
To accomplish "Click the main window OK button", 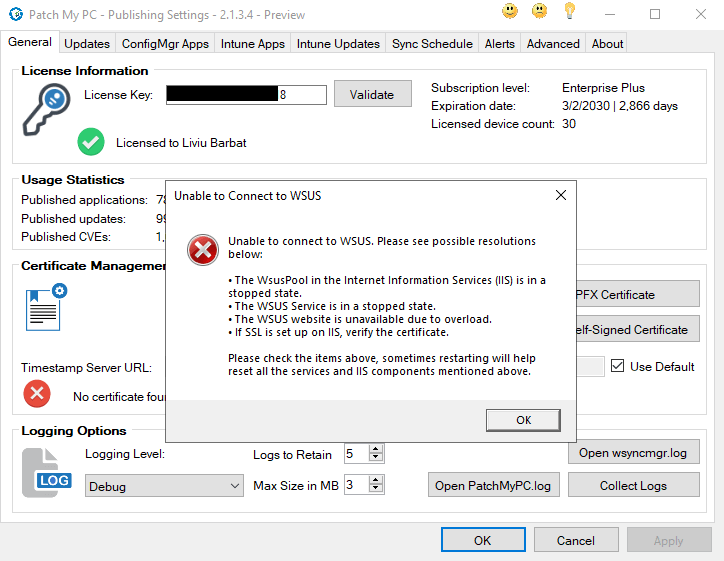I will (x=483, y=540).
